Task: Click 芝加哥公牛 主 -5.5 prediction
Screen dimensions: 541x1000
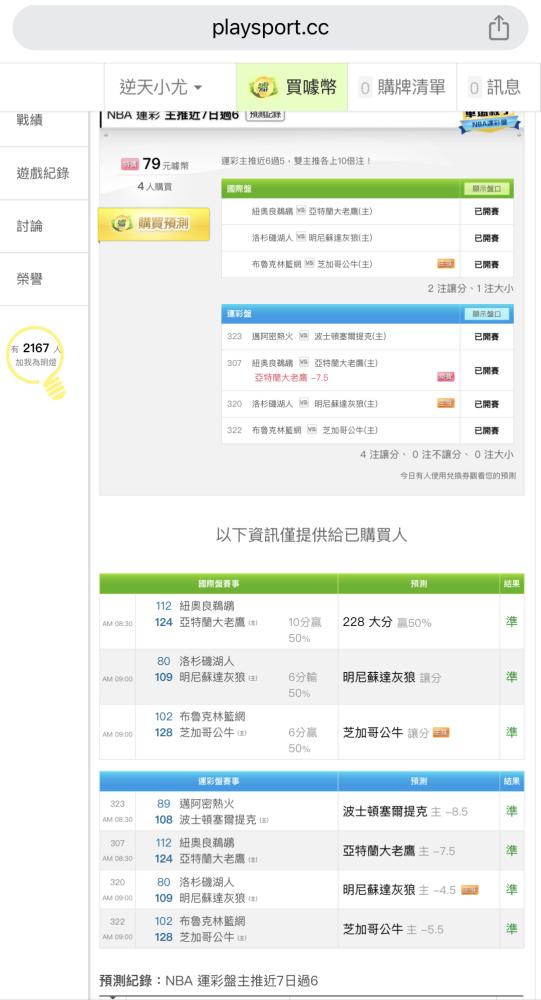Action: pos(393,929)
